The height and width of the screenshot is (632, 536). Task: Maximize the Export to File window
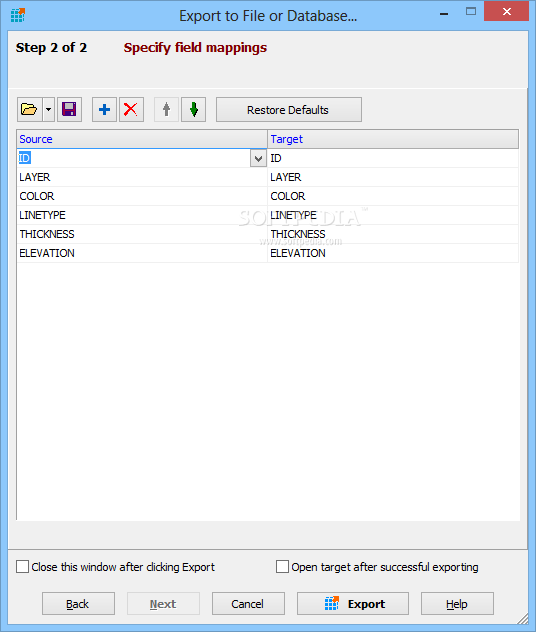(471, 12)
